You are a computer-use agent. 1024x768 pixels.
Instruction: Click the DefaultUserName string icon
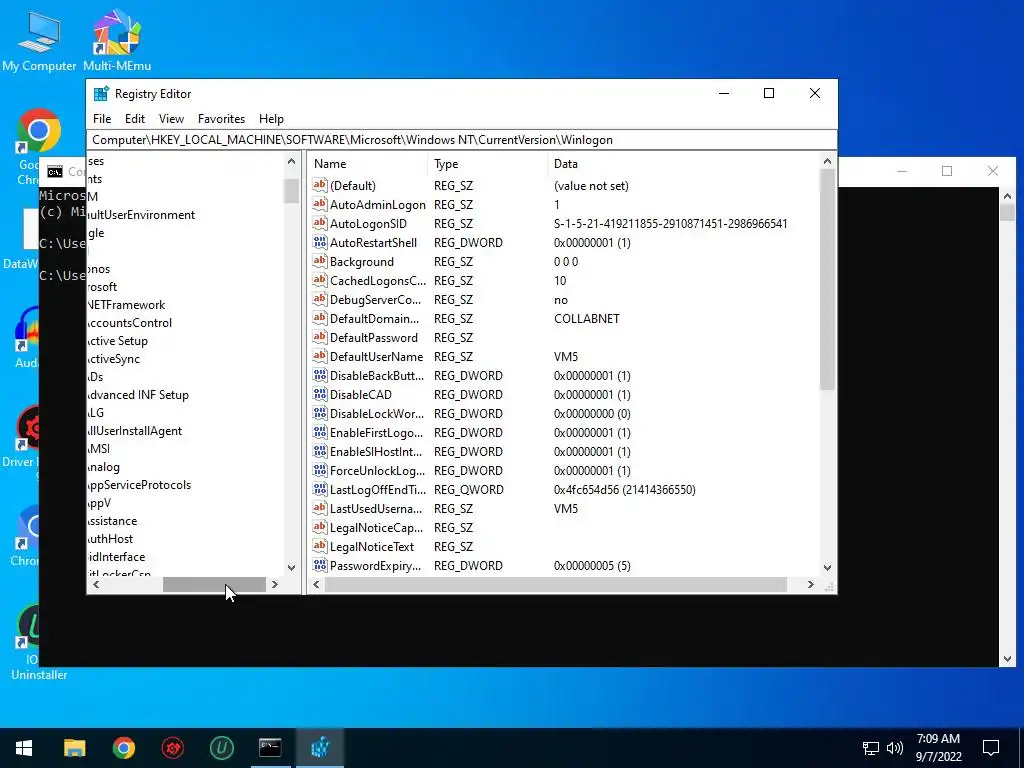point(319,357)
